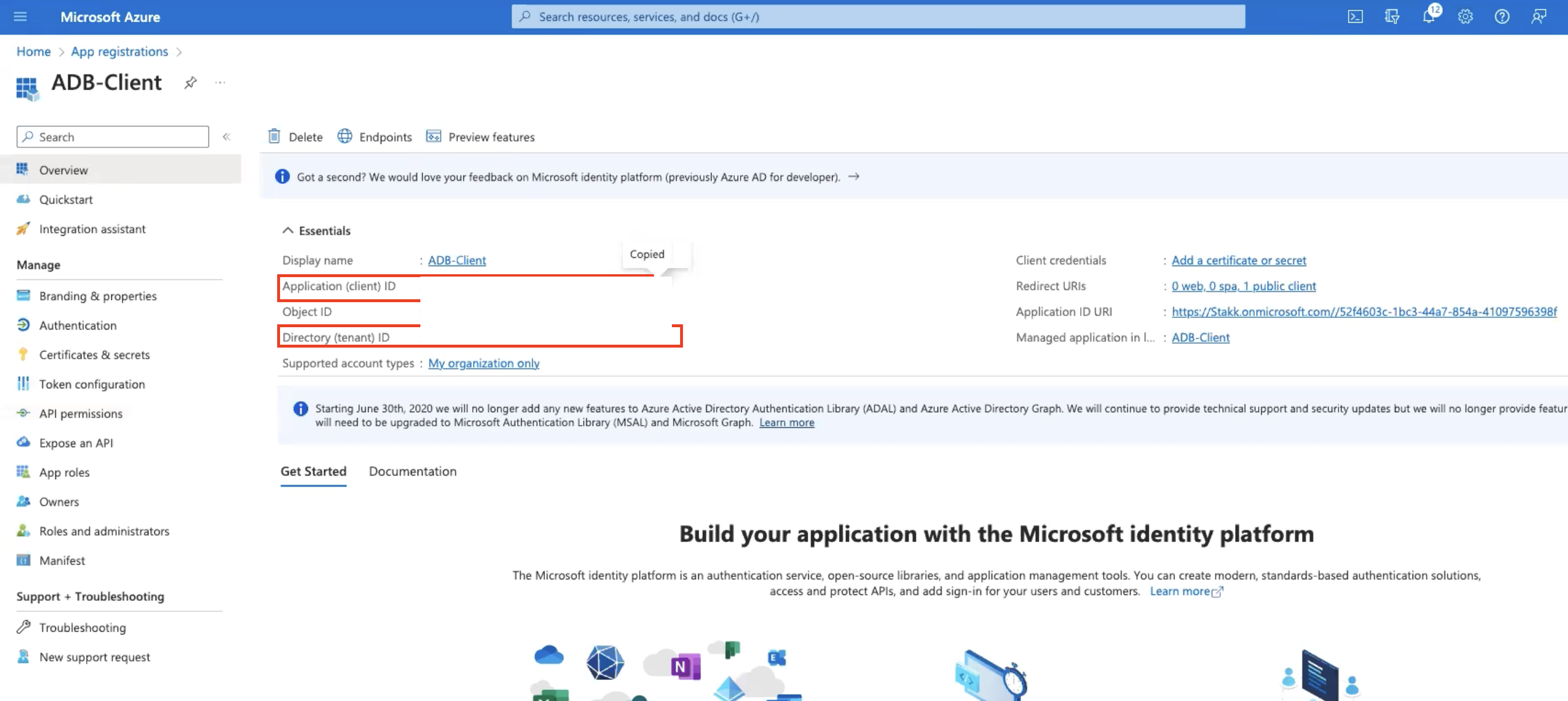Pin ADB-Client using the pin icon
Screen dimensions: 1568x701
pos(190,83)
